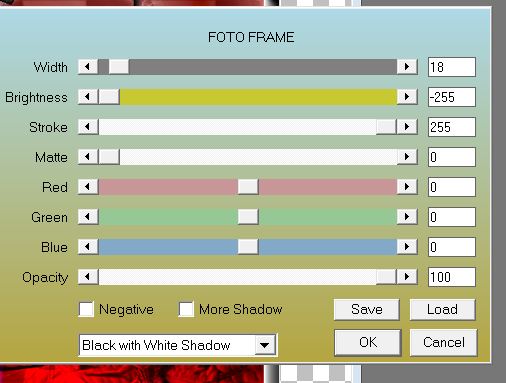
Task: Click the Cancel button
Action: [x=444, y=343]
